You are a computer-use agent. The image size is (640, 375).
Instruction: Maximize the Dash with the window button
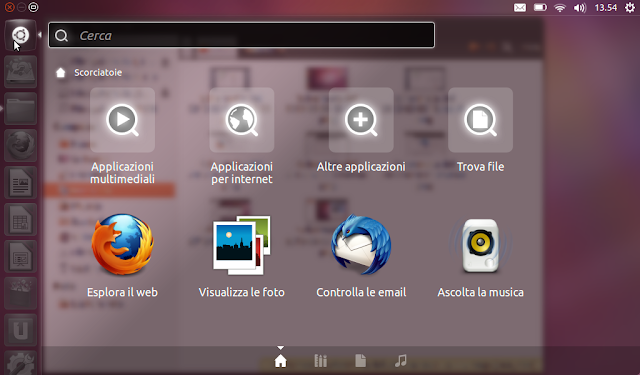33,7
